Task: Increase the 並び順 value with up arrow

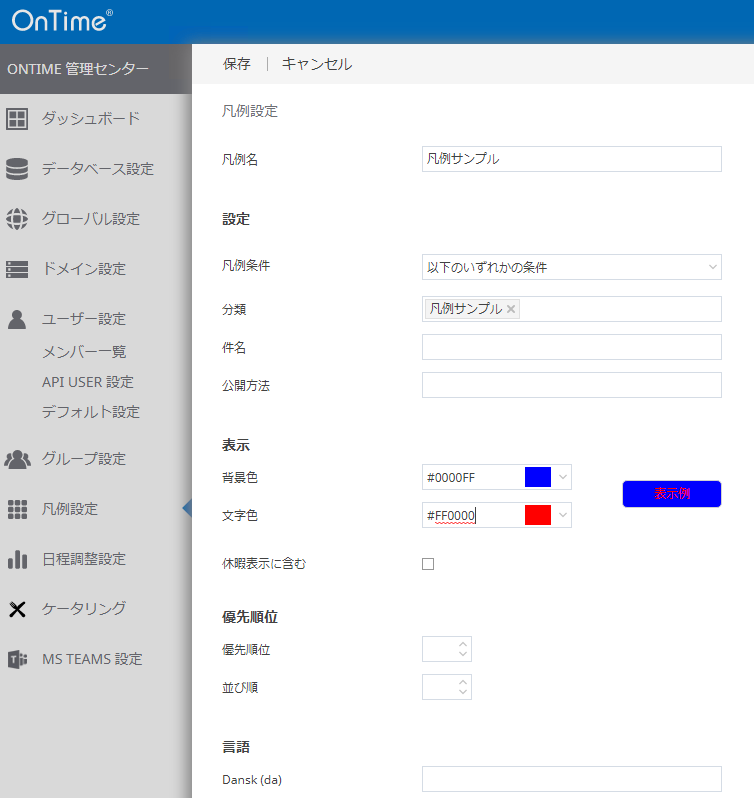Action: tap(462, 682)
